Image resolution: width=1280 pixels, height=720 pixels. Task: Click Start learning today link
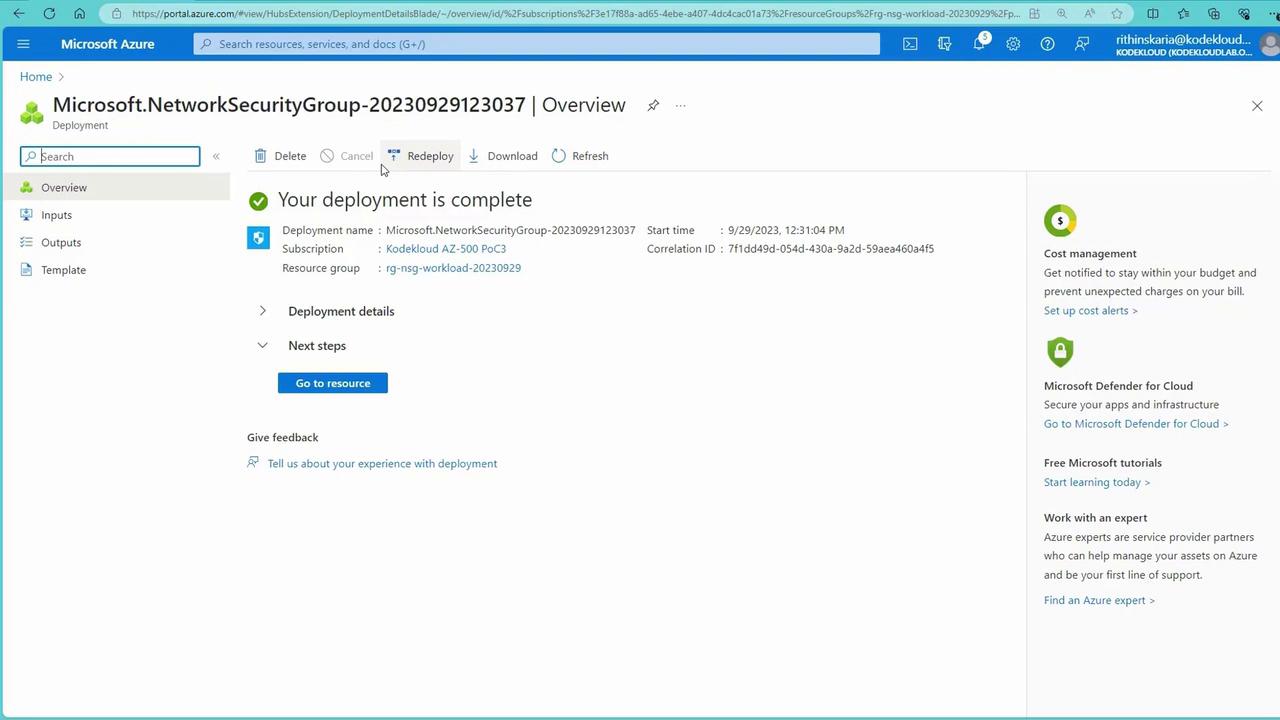point(1097,482)
